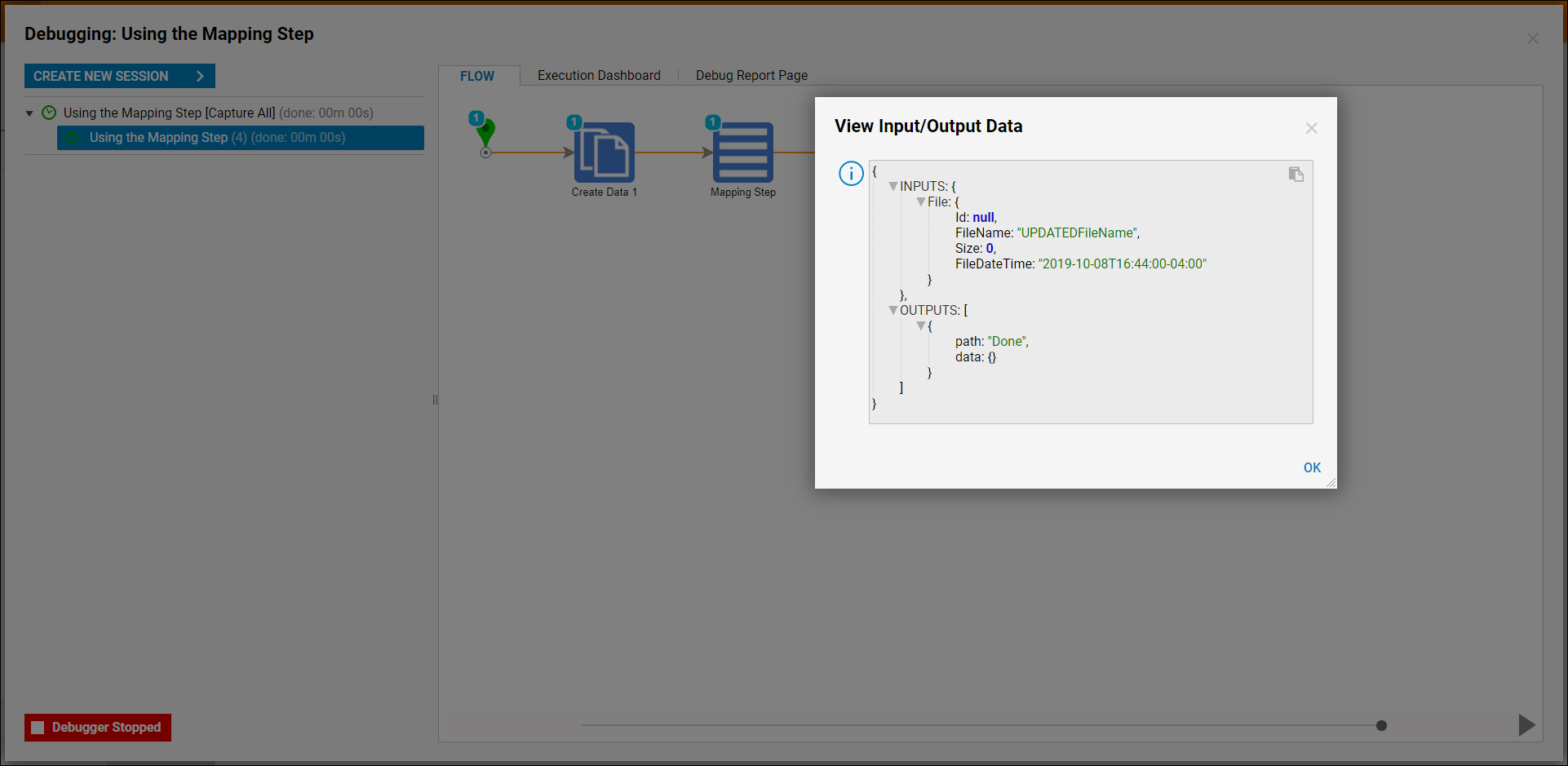Screen dimensions: 1568x766
Task: Click CREATE NEW SESSION button
Action: coord(120,76)
